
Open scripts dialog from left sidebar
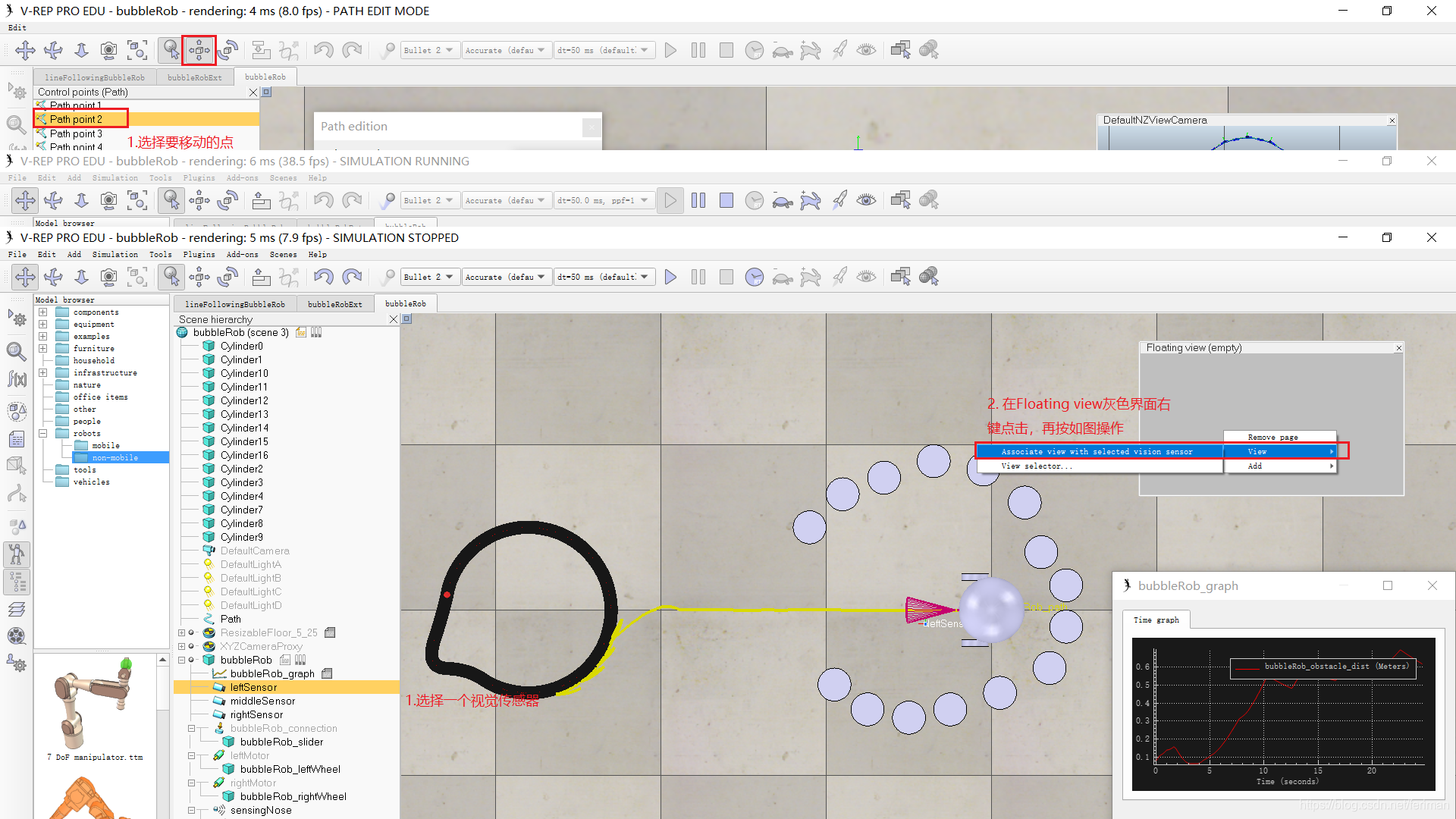pos(17,439)
